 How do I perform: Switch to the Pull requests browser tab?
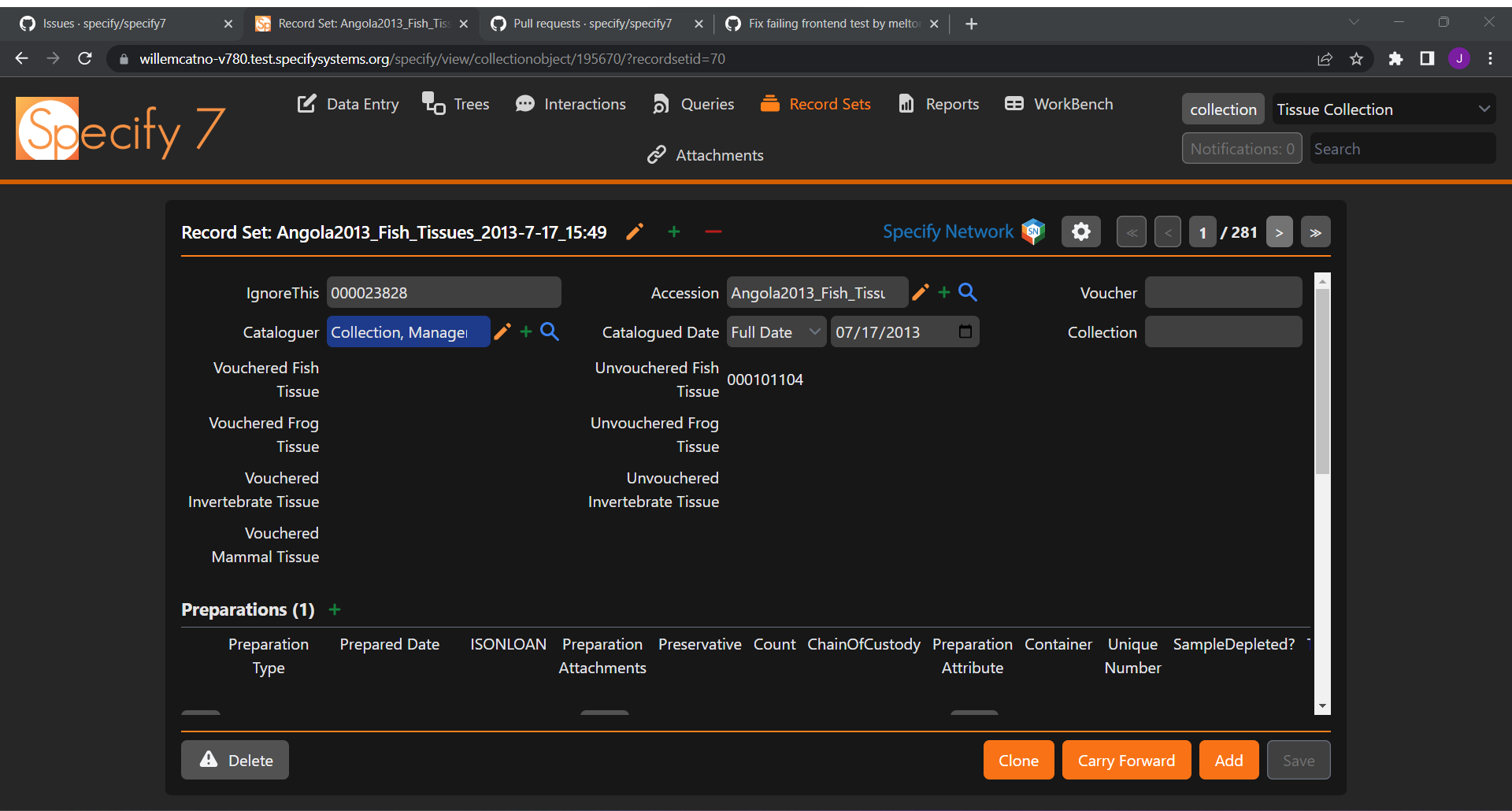[x=592, y=23]
